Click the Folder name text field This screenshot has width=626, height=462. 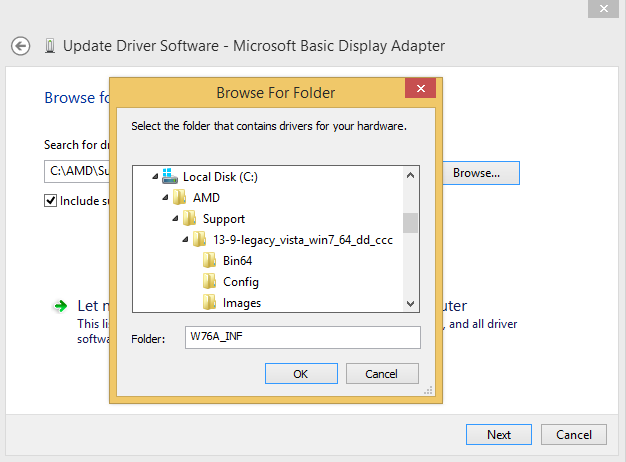pos(303,337)
